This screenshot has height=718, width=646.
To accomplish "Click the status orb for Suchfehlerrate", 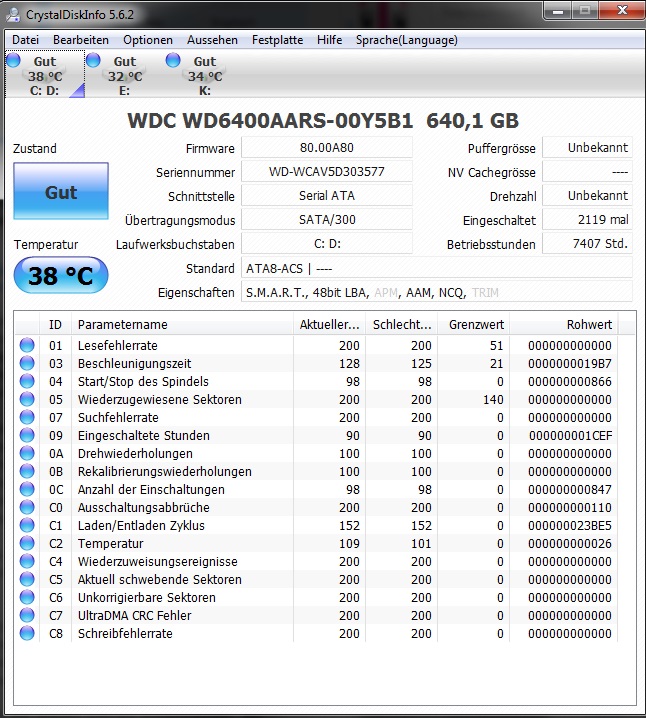I will [x=27, y=417].
